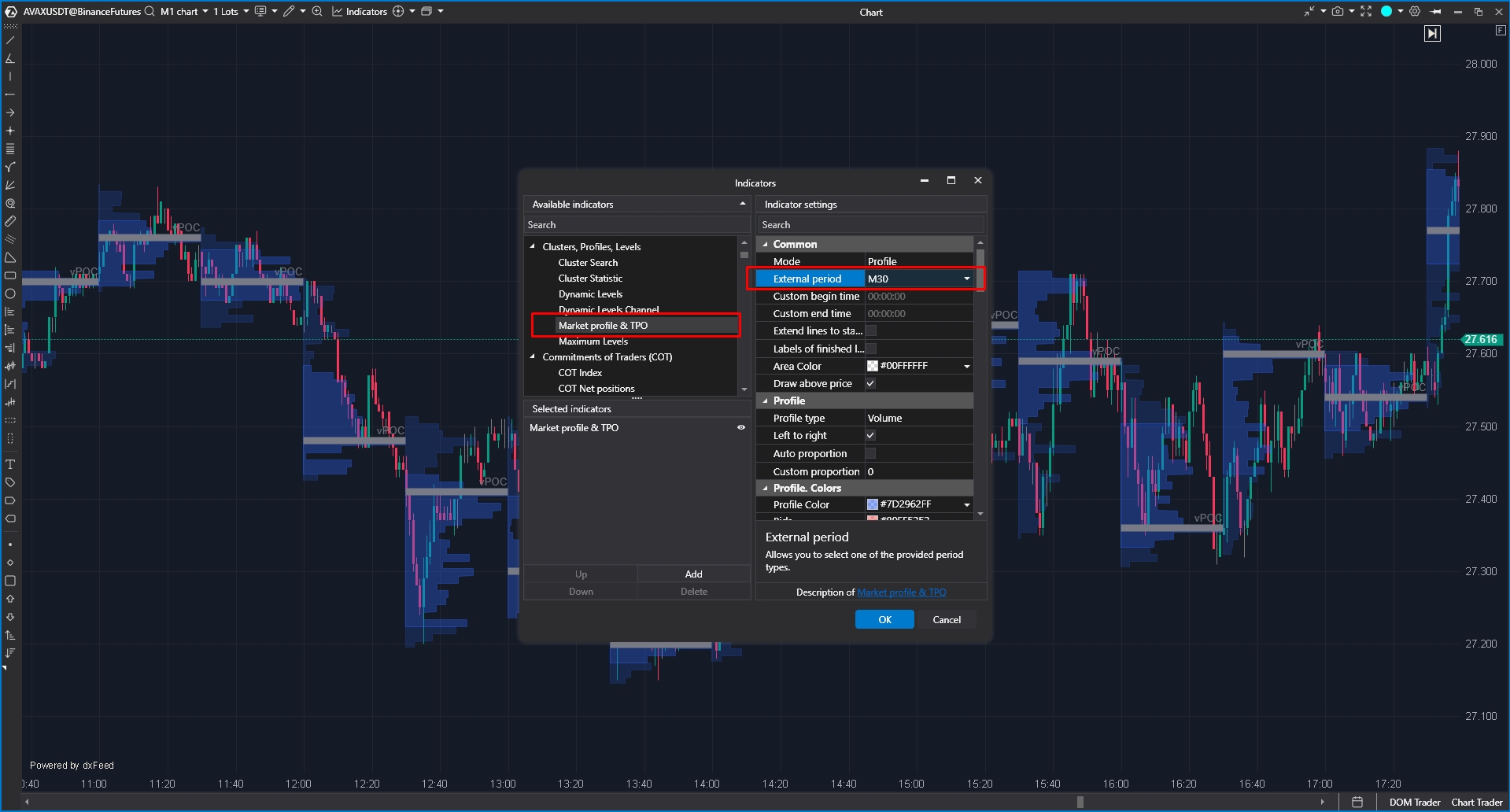
Task: Uncheck the Draw above price checkbox
Action: pos(870,383)
